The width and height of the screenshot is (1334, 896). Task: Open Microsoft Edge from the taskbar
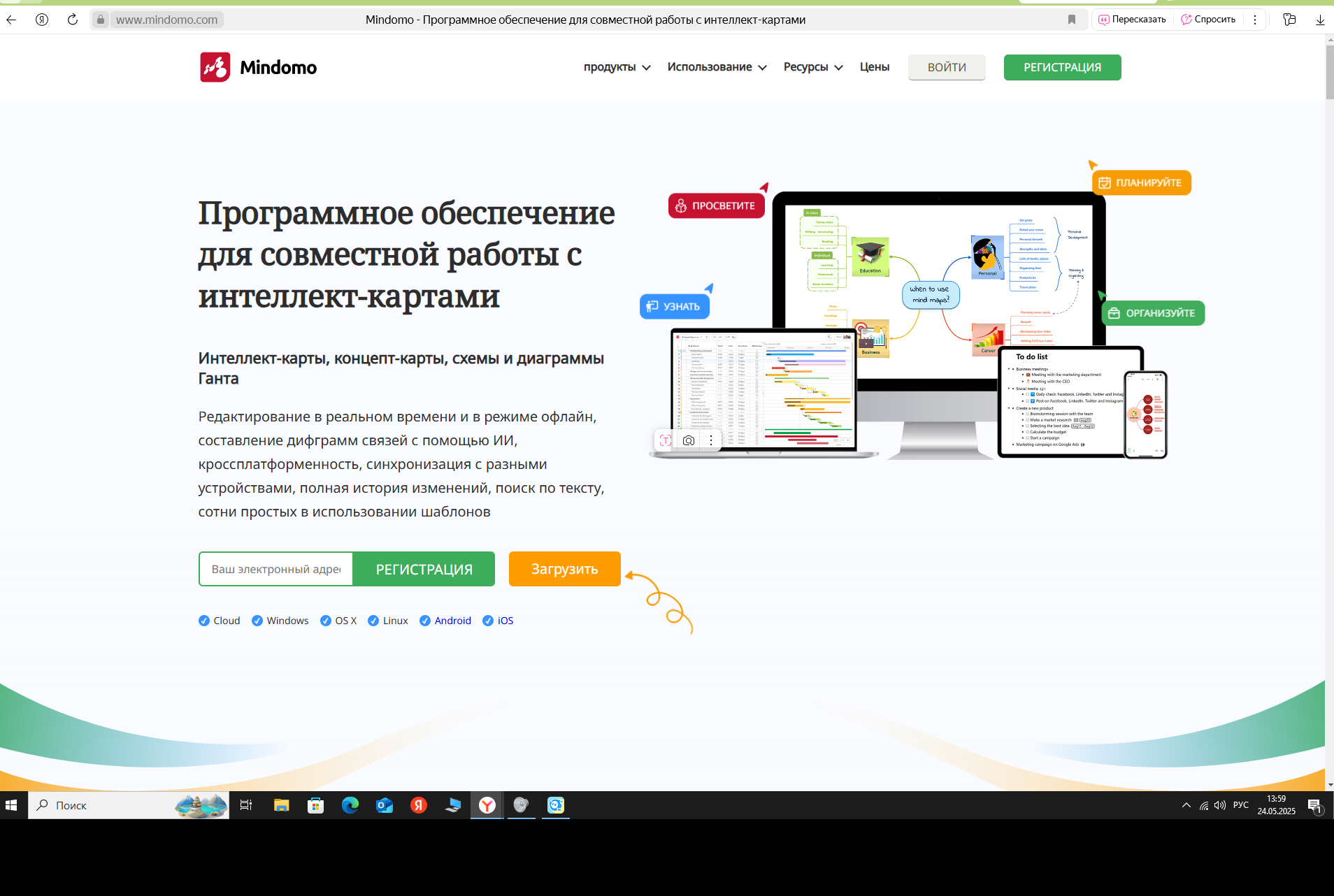(x=350, y=805)
